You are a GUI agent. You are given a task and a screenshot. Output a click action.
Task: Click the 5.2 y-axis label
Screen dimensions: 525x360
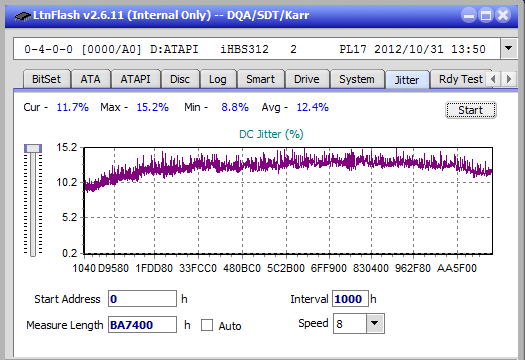click(x=70, y=218)
